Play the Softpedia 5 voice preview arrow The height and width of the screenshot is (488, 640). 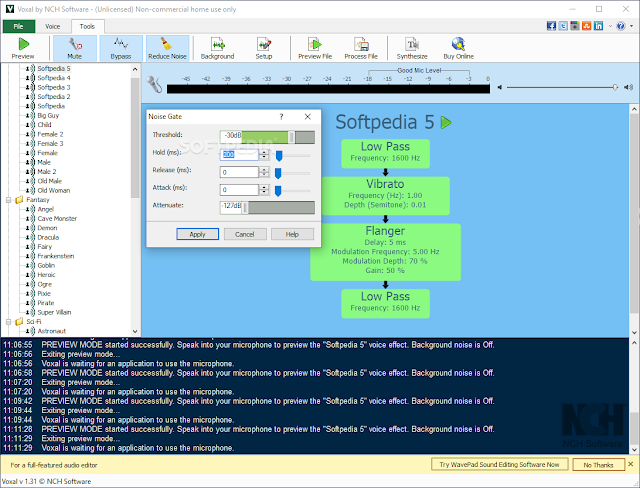446,122
